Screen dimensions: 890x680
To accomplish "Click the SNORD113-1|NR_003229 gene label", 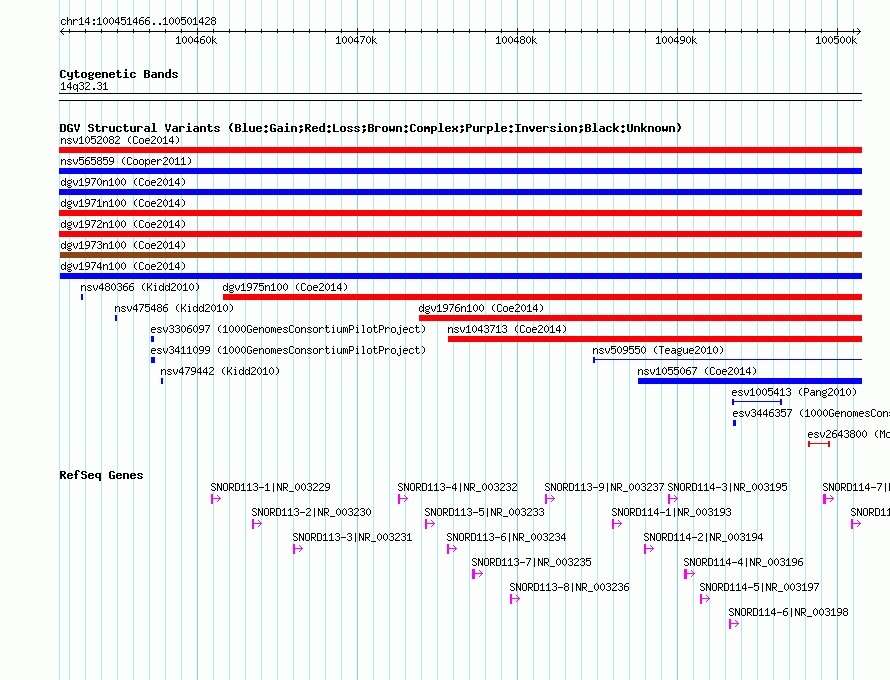I will pos(270,487).
